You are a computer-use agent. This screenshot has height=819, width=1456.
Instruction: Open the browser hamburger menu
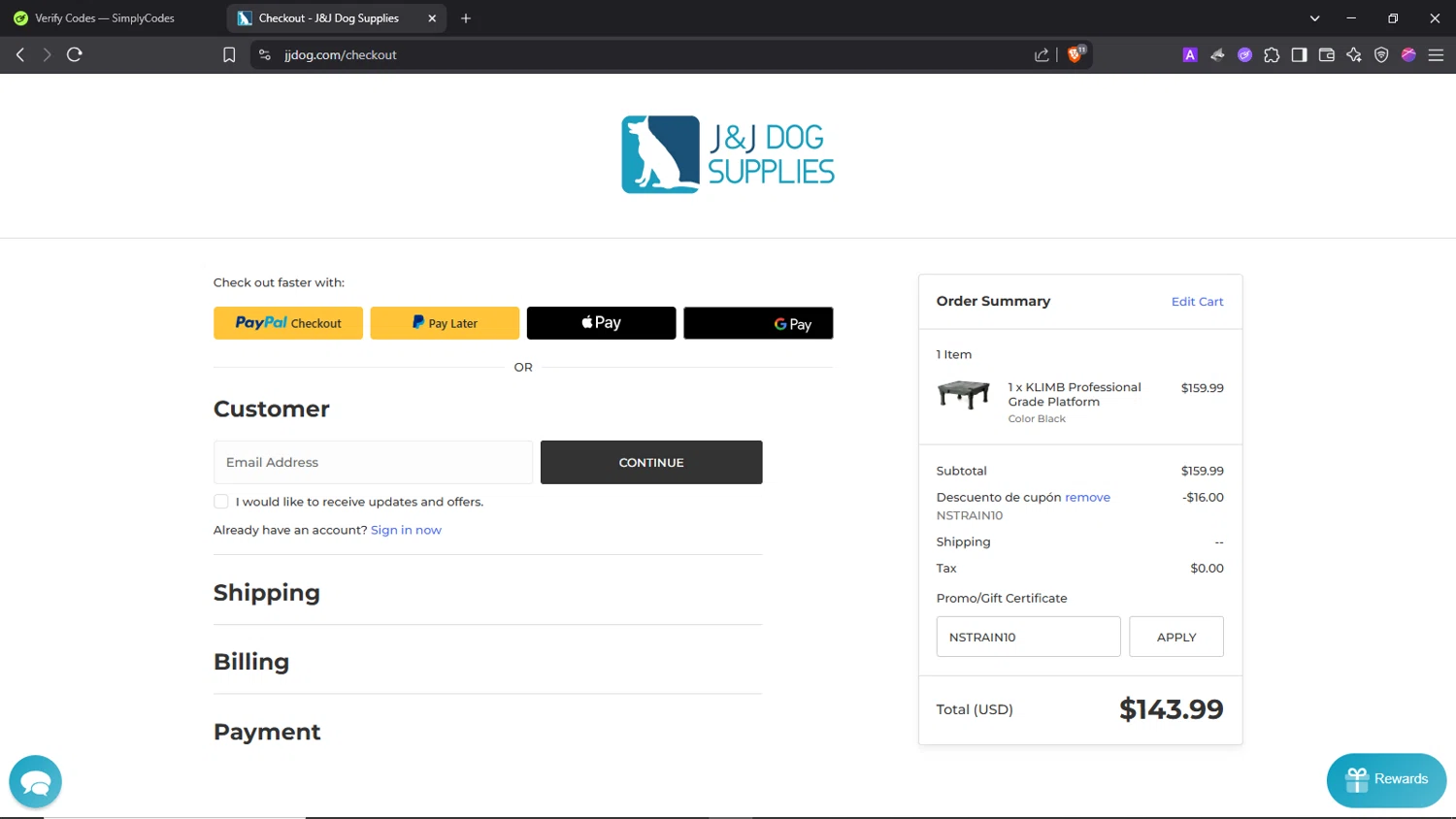point(1436,55)
